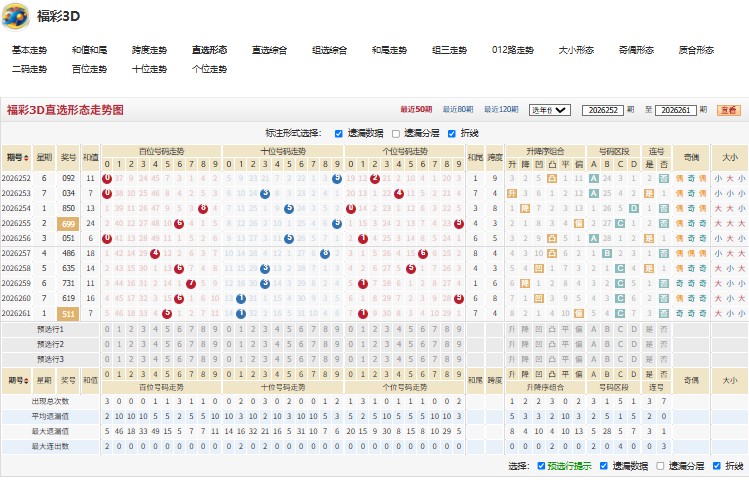Go to 组三走势 page
The height and width of the screenshot is (480, 749).
[x=449, y=50]
